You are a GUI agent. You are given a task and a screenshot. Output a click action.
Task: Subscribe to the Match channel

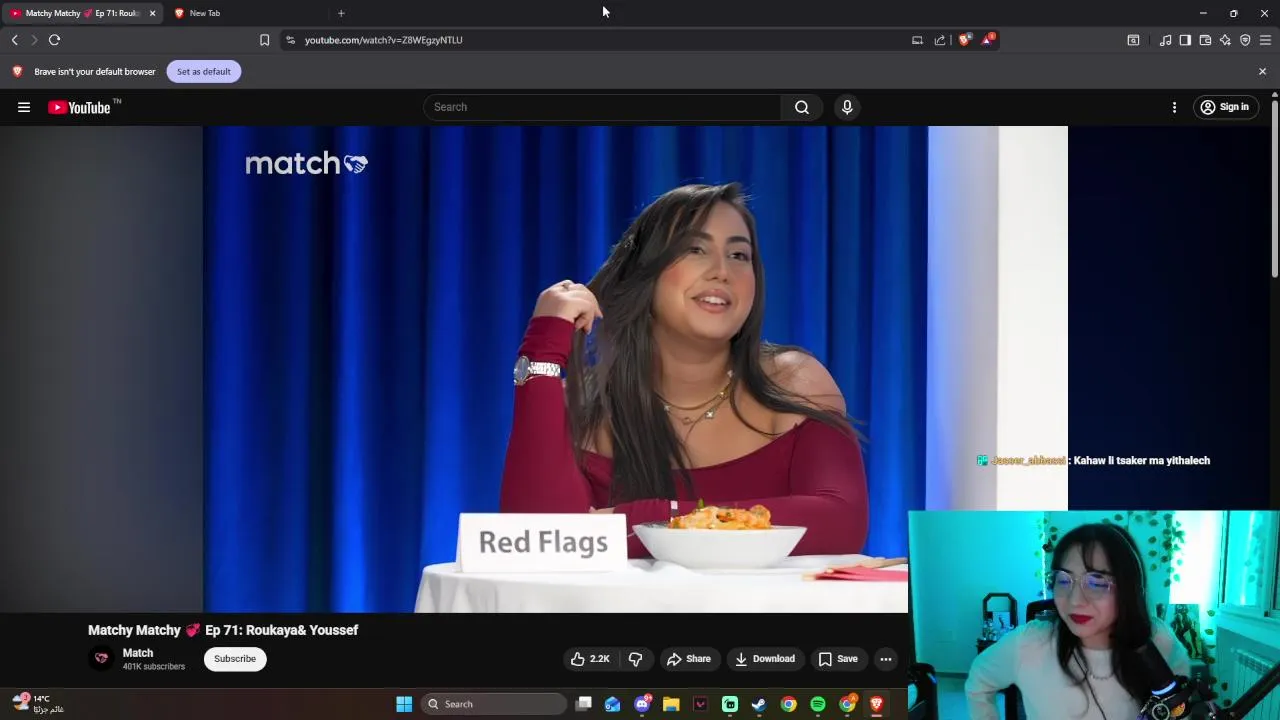235,659
